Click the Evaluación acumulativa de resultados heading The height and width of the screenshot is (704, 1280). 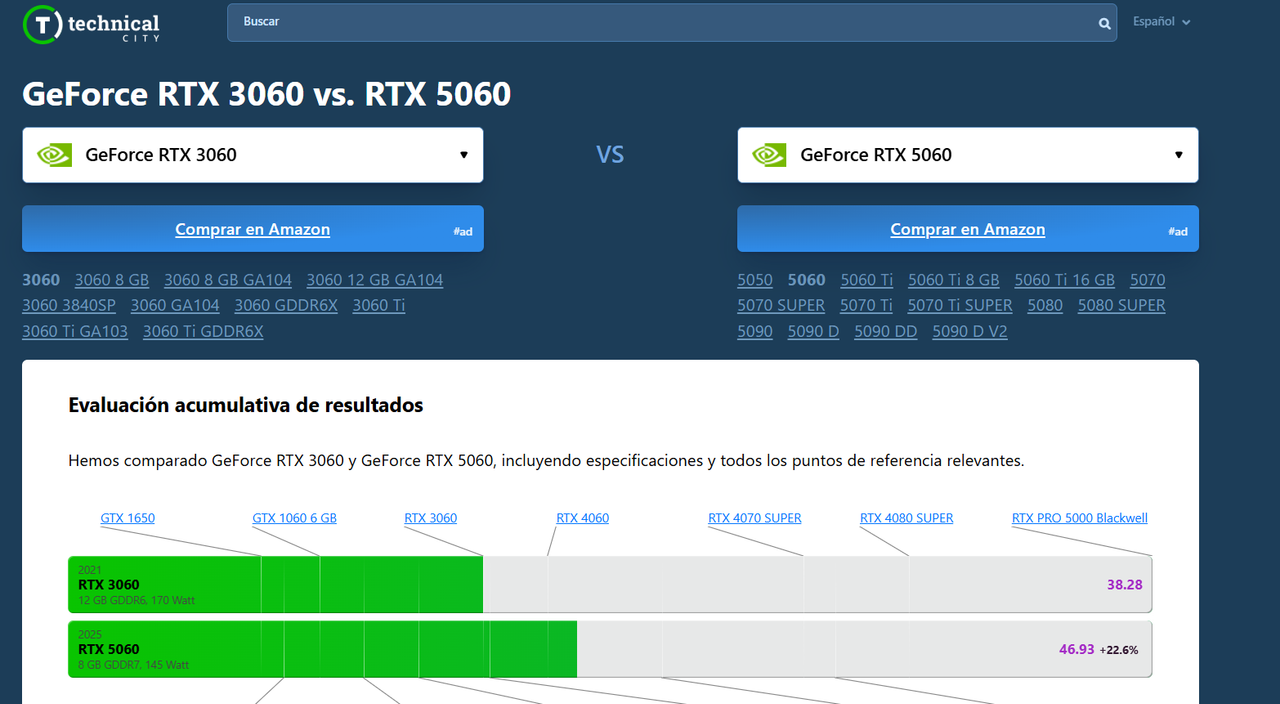[246, 405]
